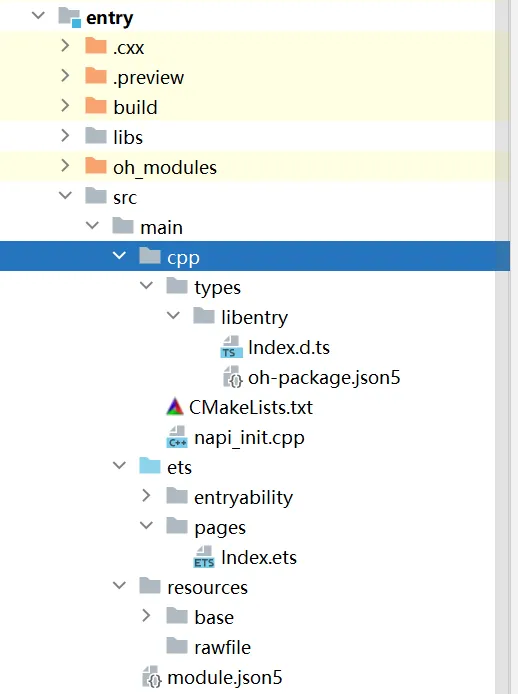Image resolution: width=518 pixels, height=694 pixels.
Task: Expand the .preview folder
Action: click(x=65, y=76)
